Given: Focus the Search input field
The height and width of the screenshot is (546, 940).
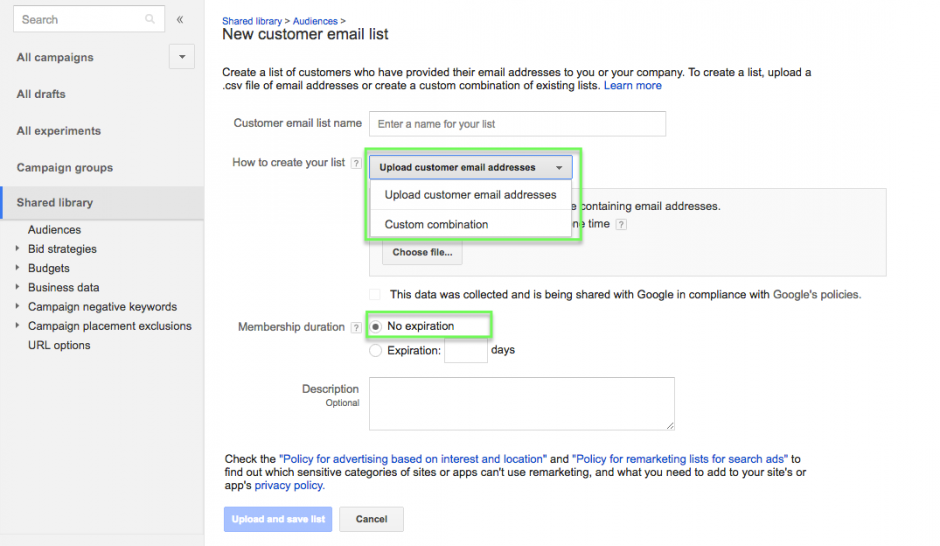Looking at the screenshot, I should [x=89, y=20].
